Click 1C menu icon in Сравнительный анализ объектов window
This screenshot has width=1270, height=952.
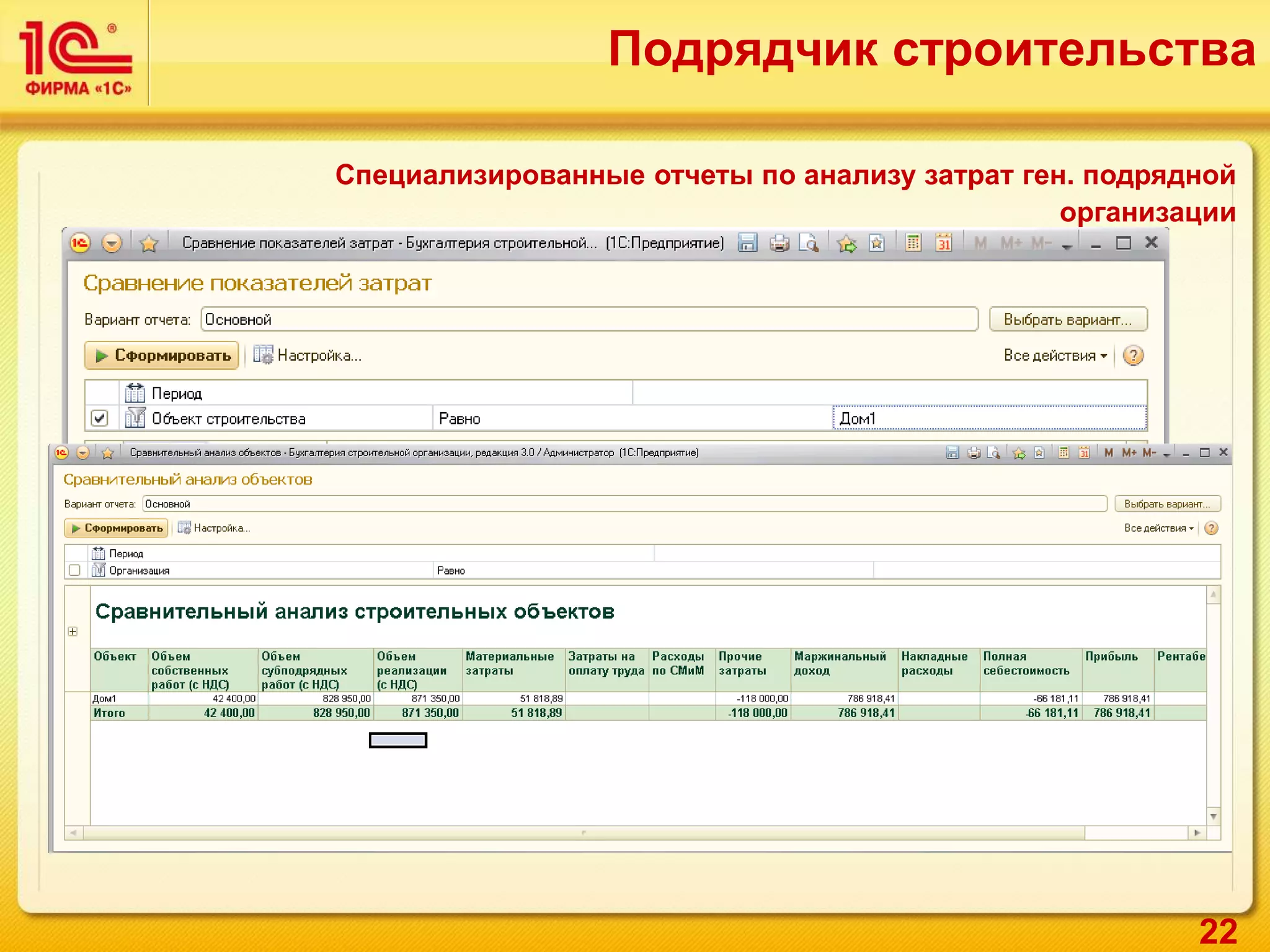point(61,452)
